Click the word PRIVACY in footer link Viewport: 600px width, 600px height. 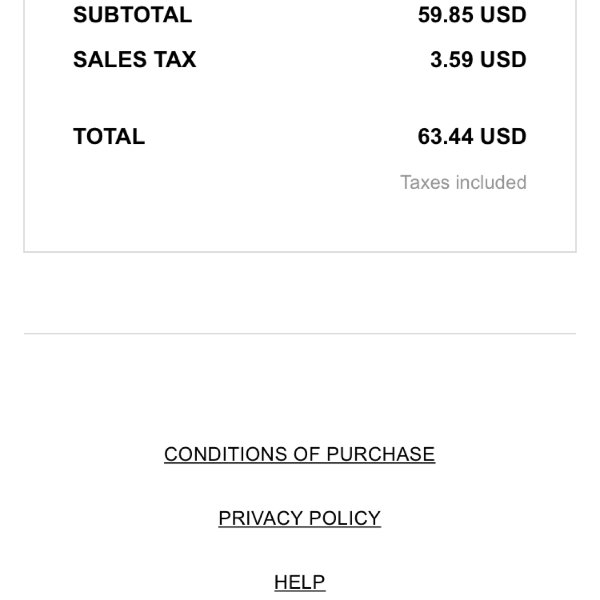pyautogui.click(x=260, y=518)
